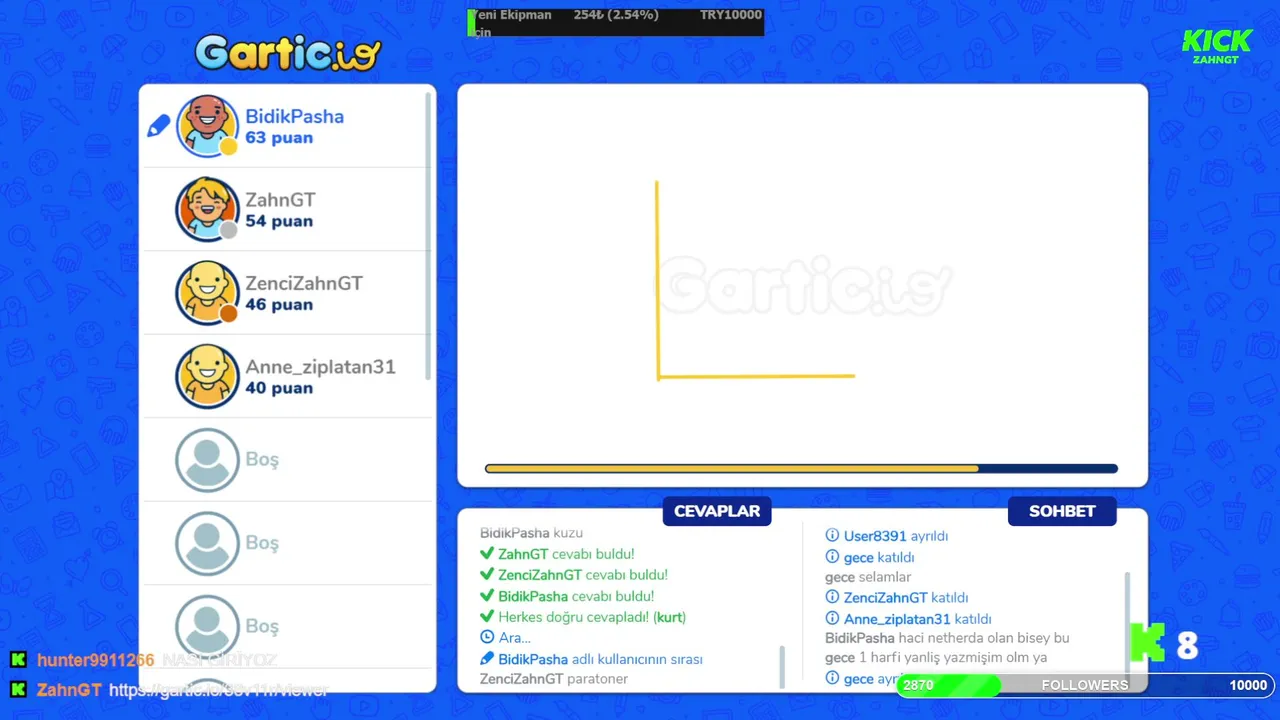
Task: Click the green Kick viewer count icon
Action: (x=1148, y=642)
